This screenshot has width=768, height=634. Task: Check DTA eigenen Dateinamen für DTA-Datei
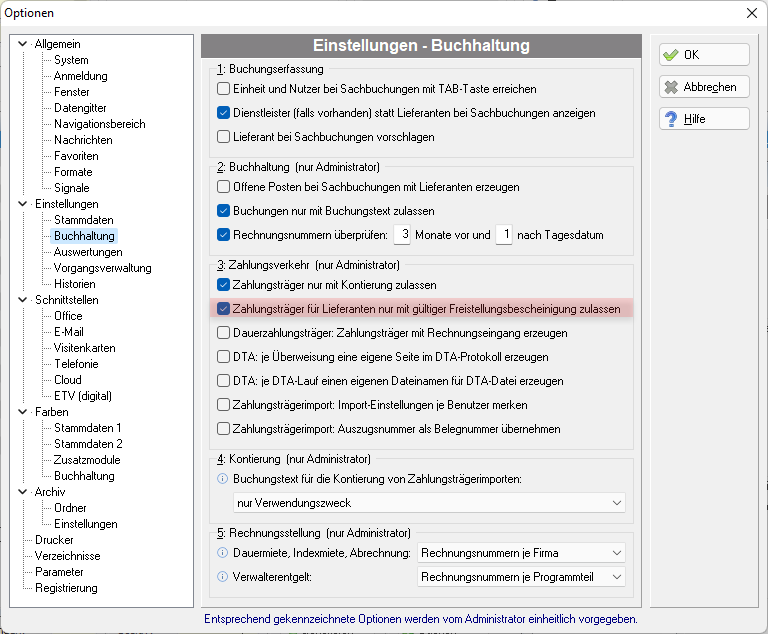pyautogui.click(x=223, y=381)
